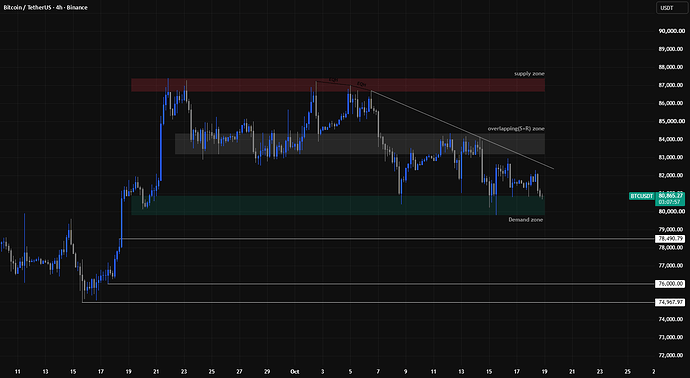Click the 79,000.00 price axis label
The image size is (690, 378).
point(672,230)
